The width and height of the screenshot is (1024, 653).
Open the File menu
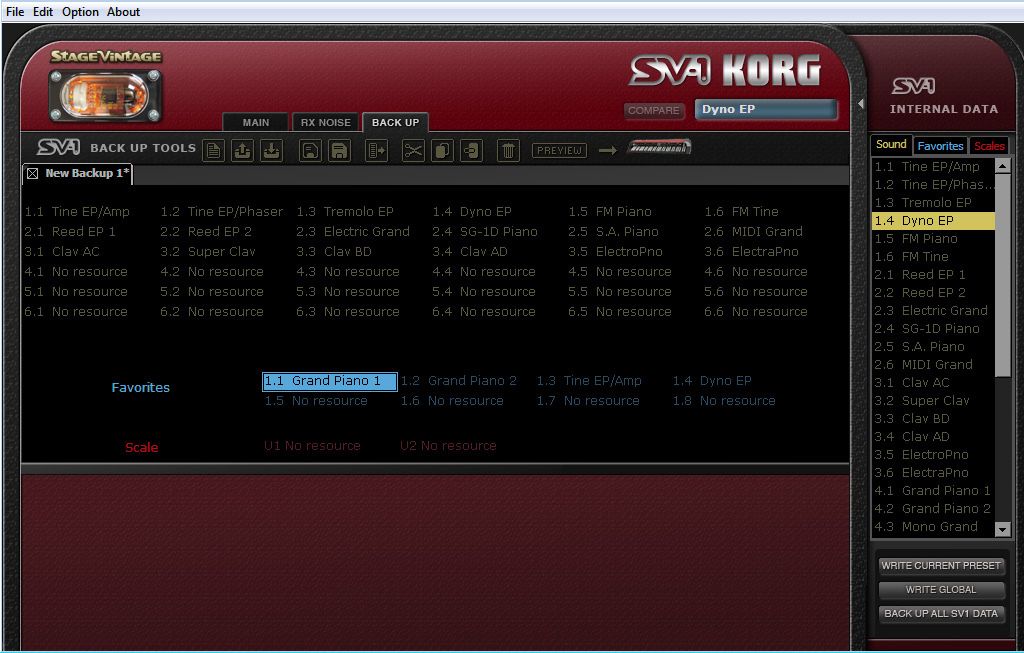coord(15,11)
